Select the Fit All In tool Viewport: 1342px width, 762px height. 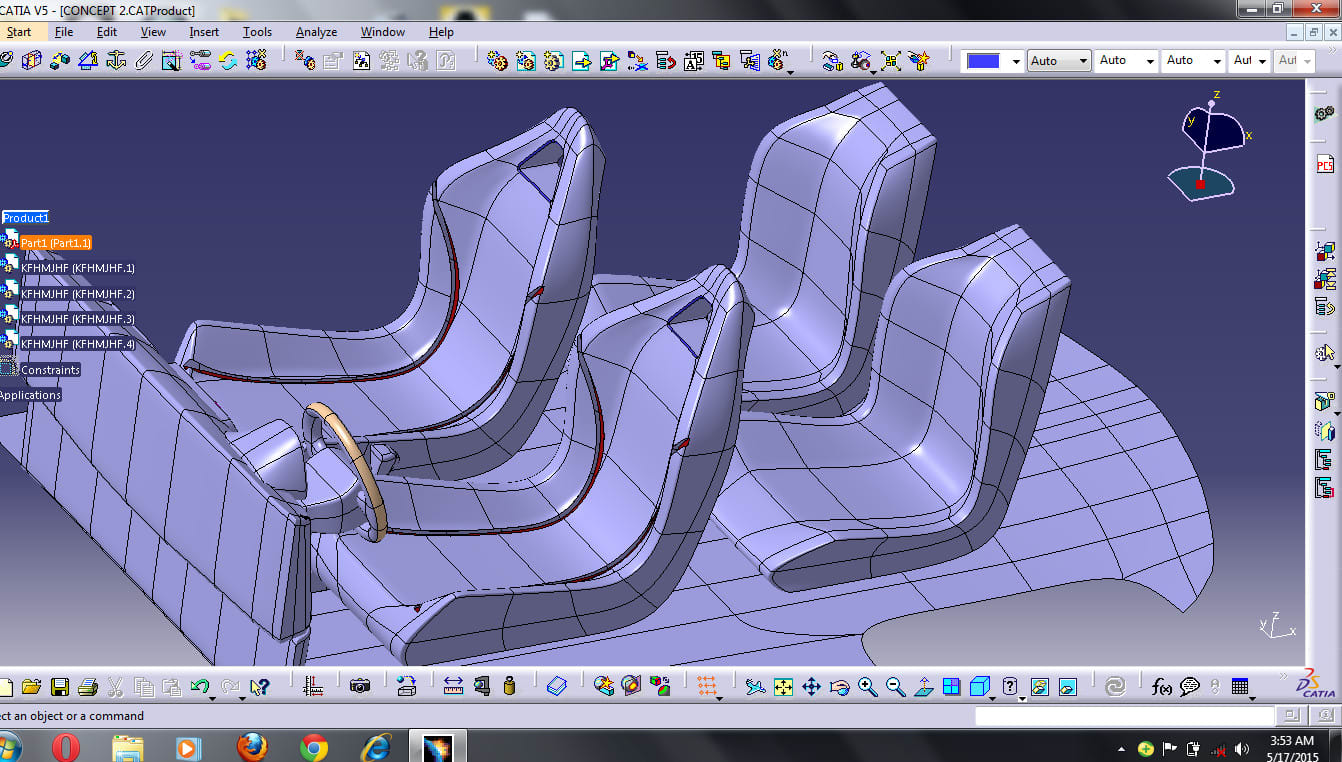[x=781, y=686]
